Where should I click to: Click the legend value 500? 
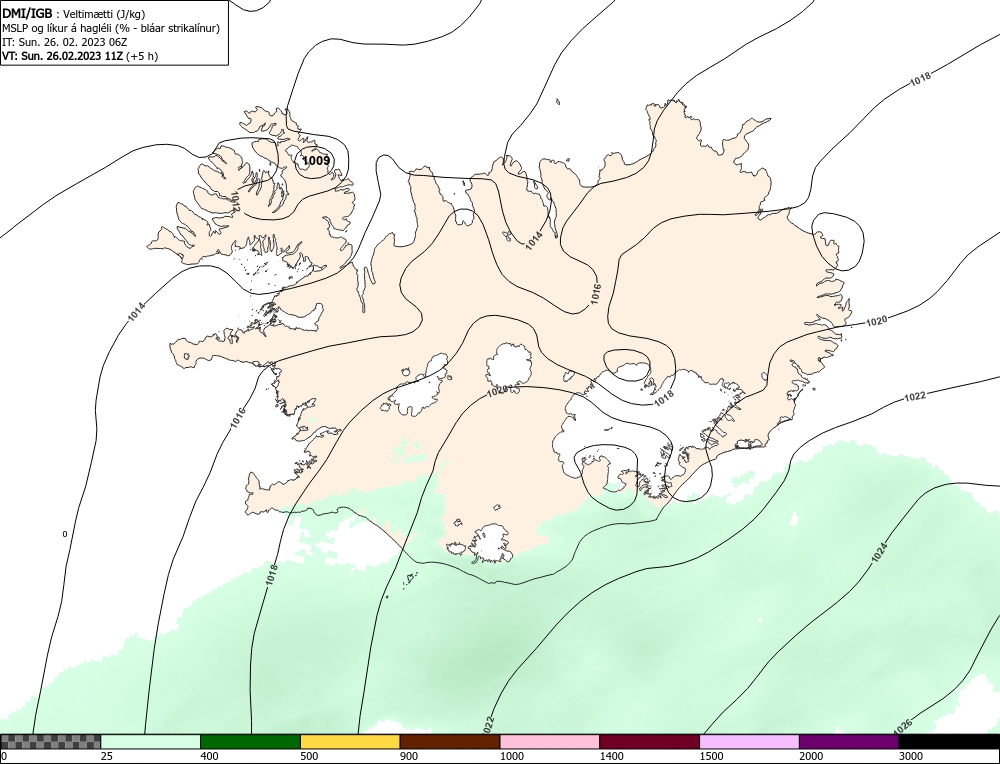click(x=309, y=756)
